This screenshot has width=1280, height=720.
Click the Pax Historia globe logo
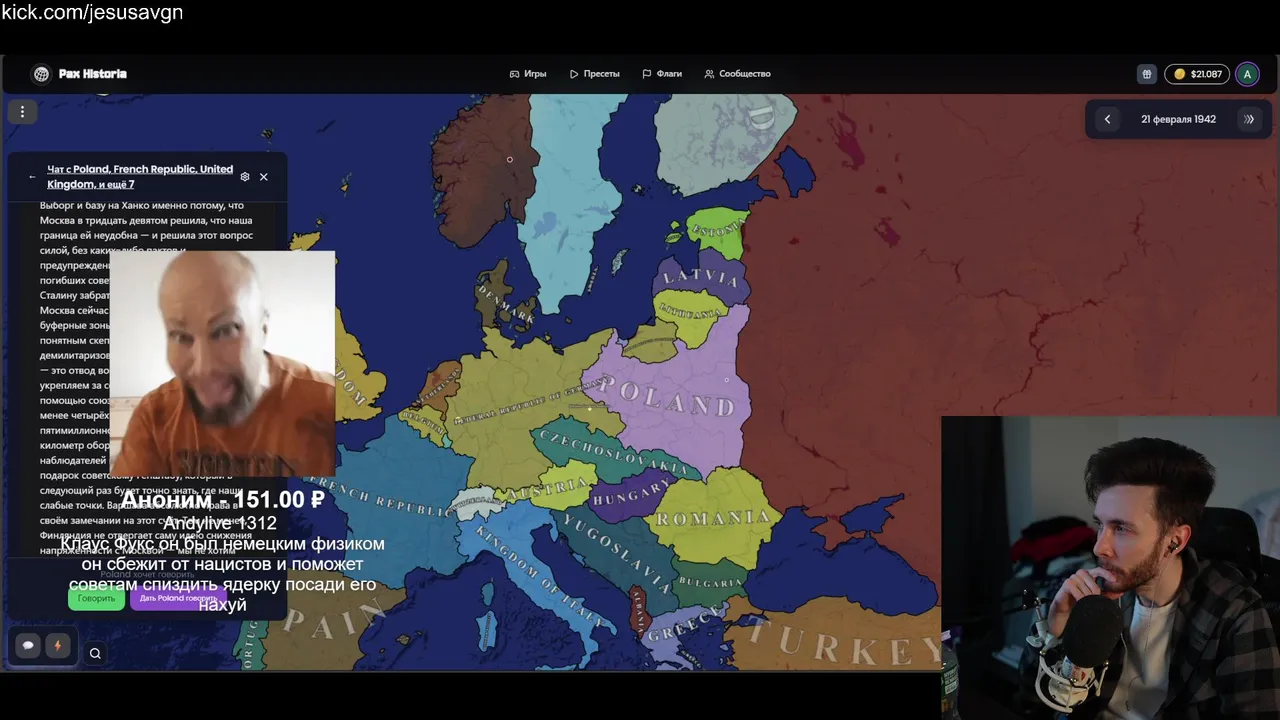click(x=41, y=74)
